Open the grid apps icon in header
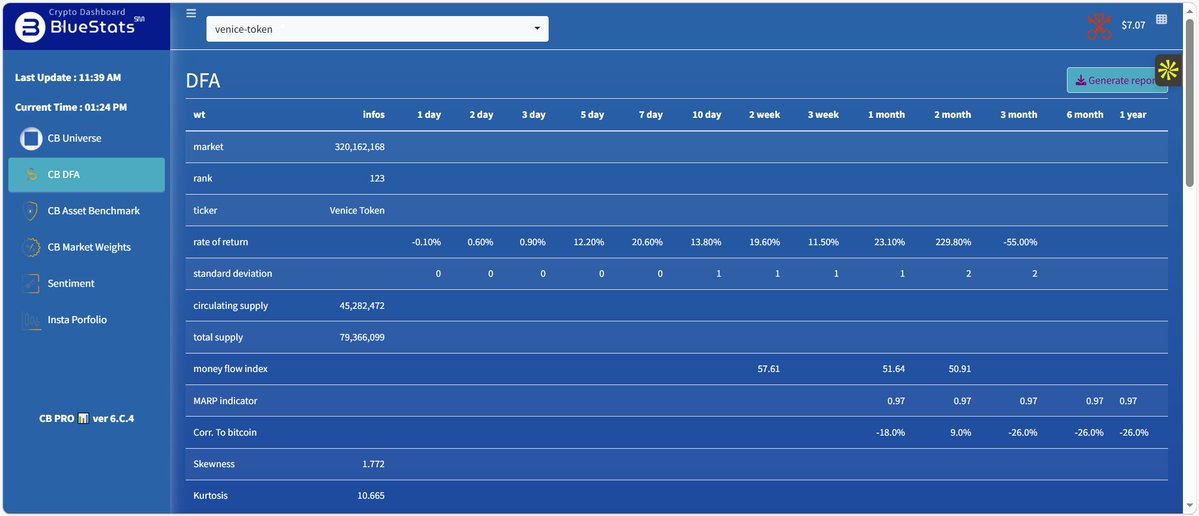 point(1161,19)
